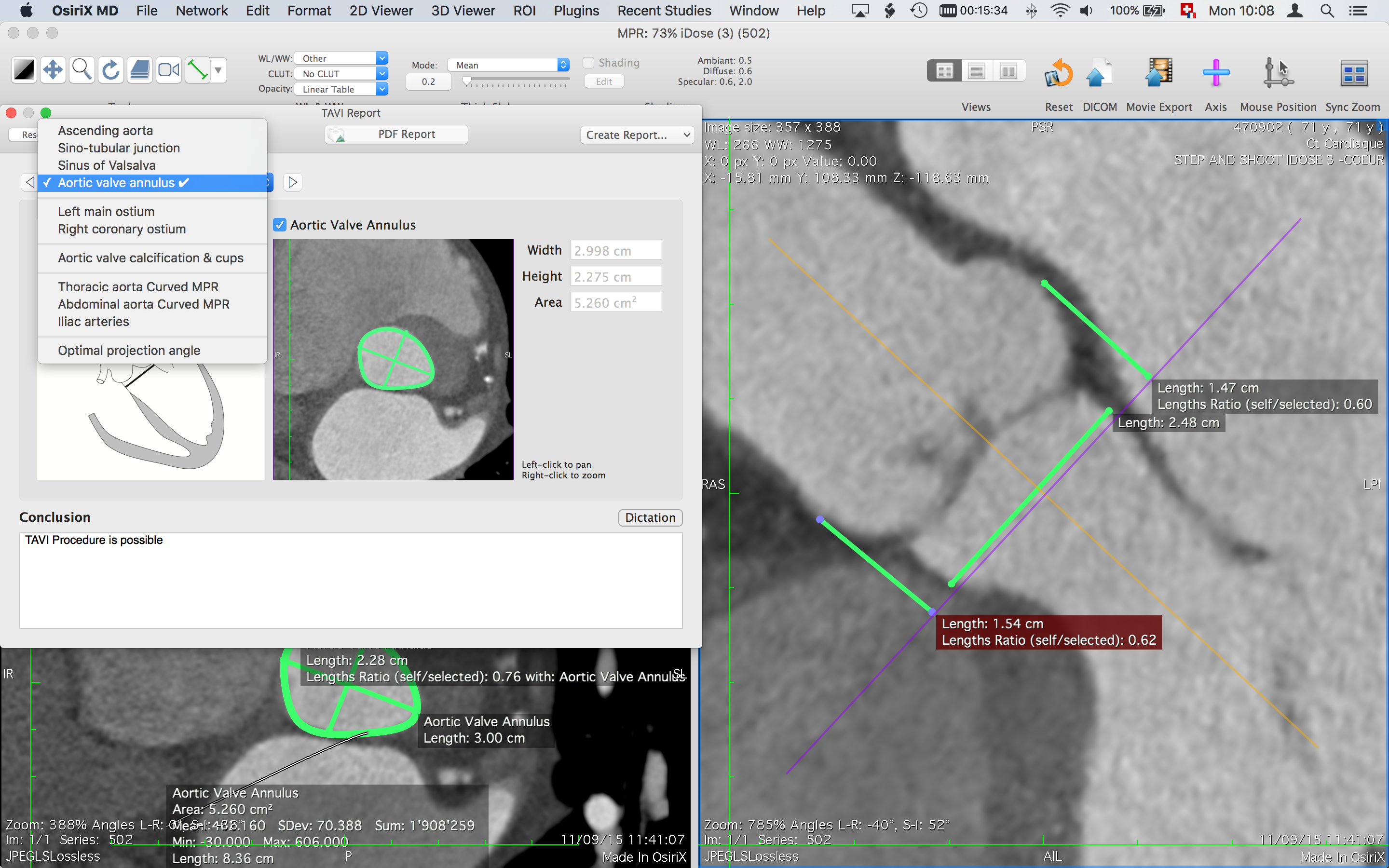Open the ROI menu
Viewport: 1389px width, 868px height.
[x=524, y=11]
